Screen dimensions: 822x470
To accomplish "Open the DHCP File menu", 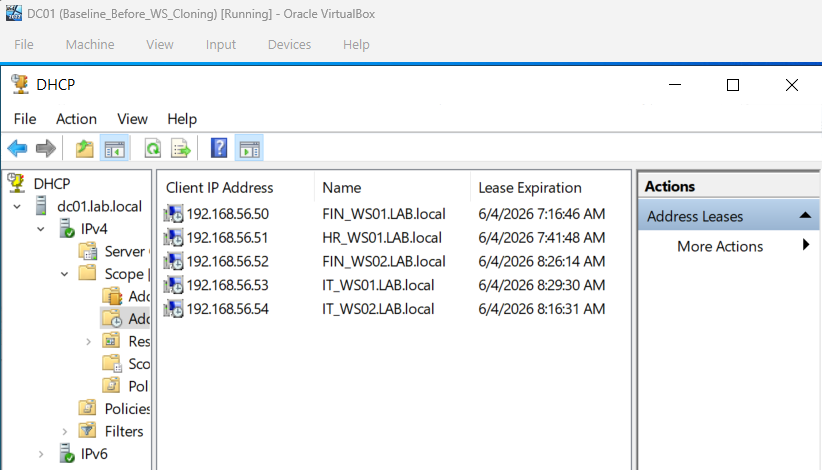I will point(25,119).
